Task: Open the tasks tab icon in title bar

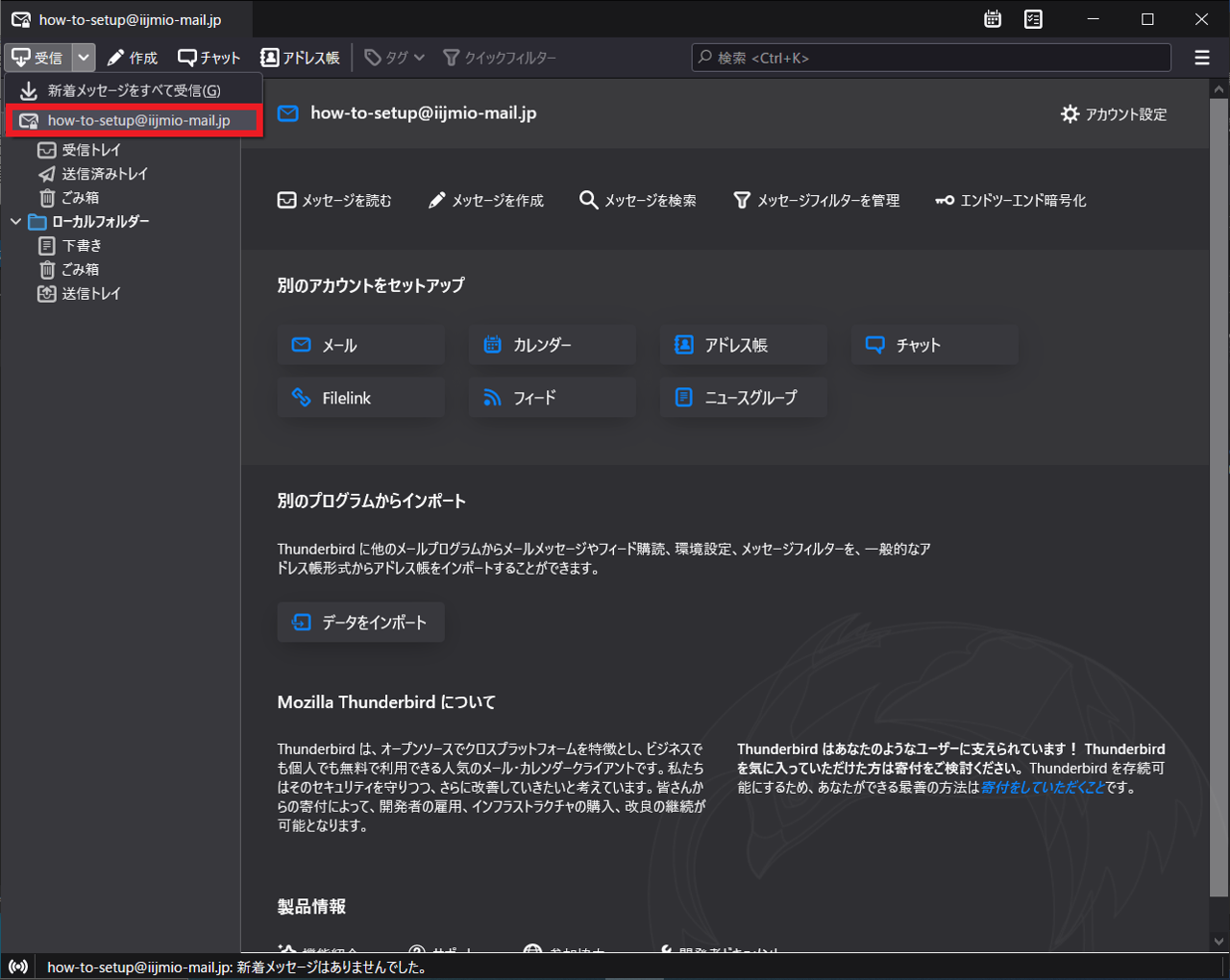Action: point(1033,19)
